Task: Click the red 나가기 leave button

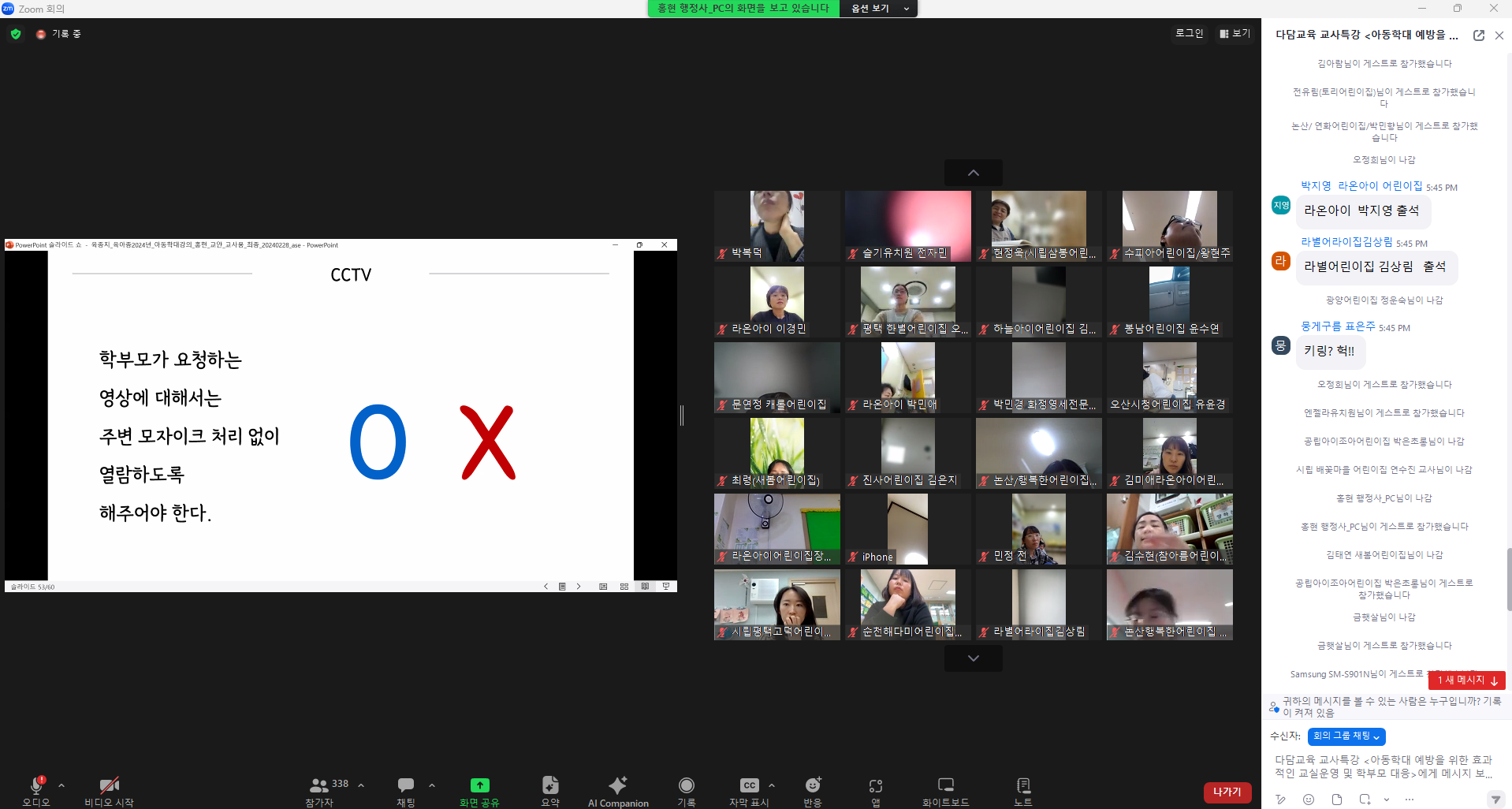Action: 1227,792
